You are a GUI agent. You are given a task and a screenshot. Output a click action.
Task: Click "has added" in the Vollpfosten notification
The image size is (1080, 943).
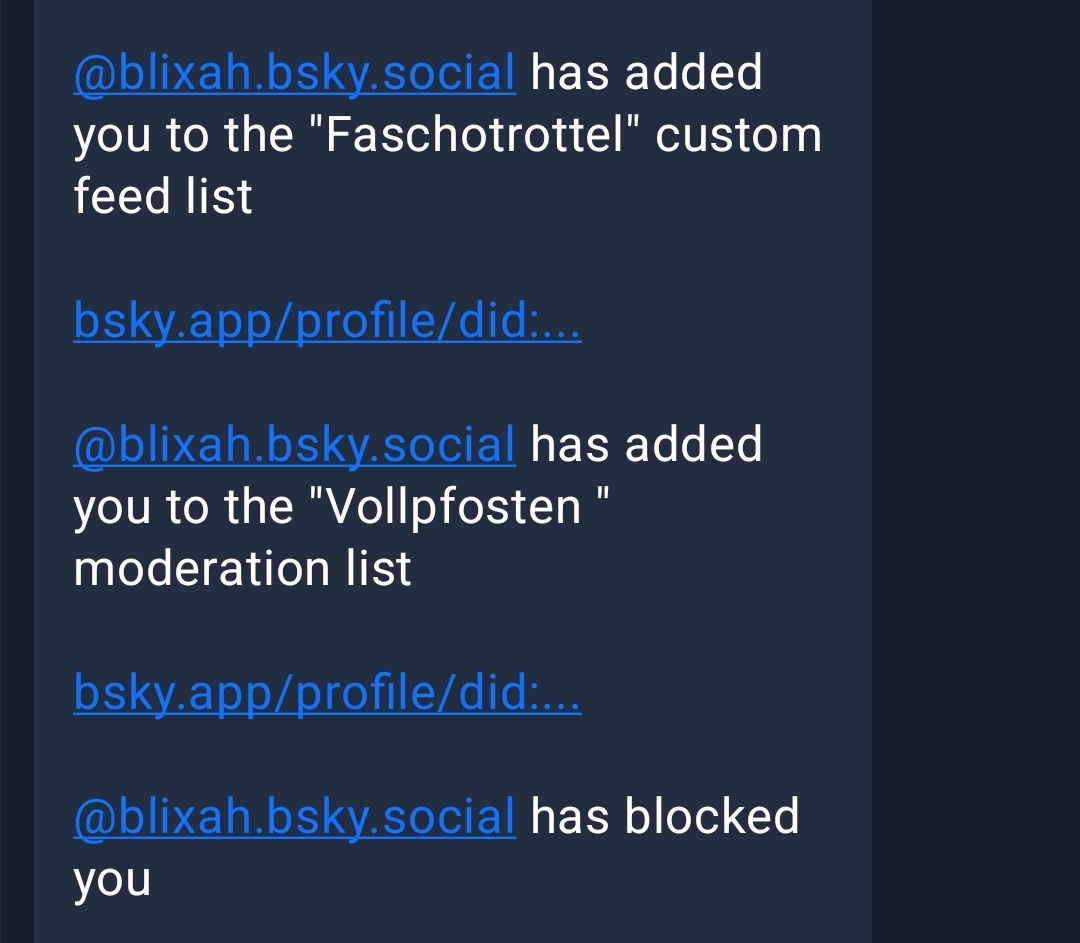646,444
